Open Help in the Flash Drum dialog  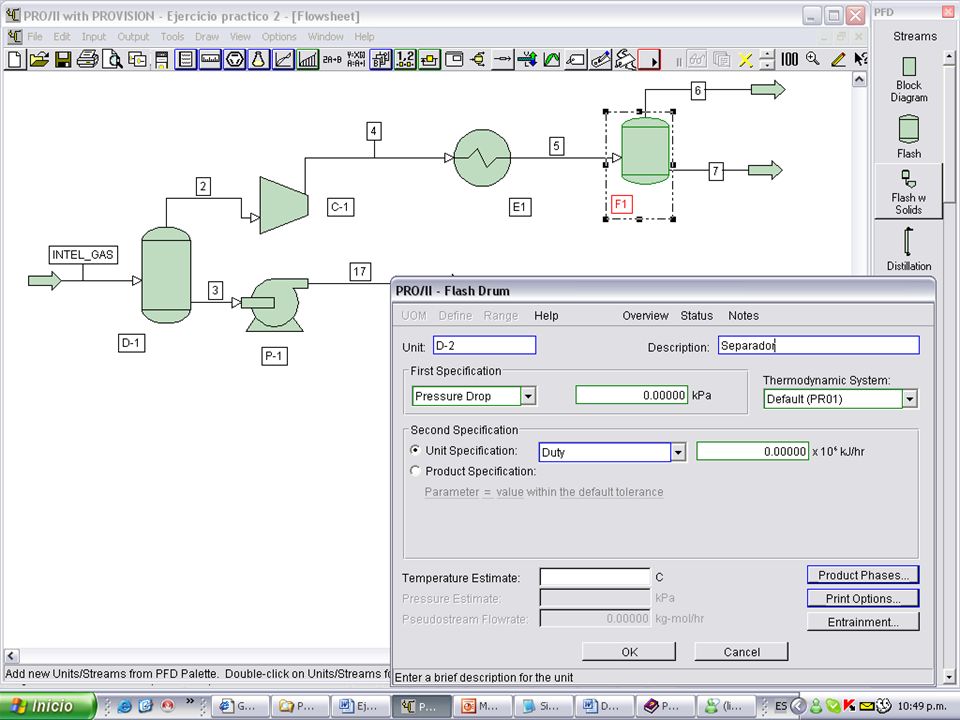pos(546,316)
